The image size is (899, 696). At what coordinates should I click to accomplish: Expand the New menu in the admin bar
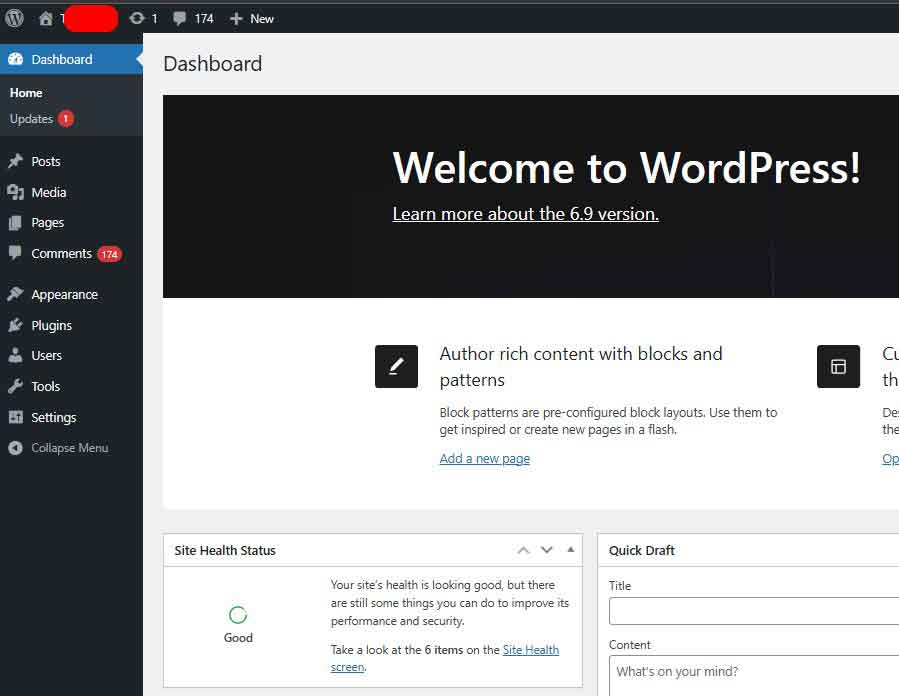point(252,17)
